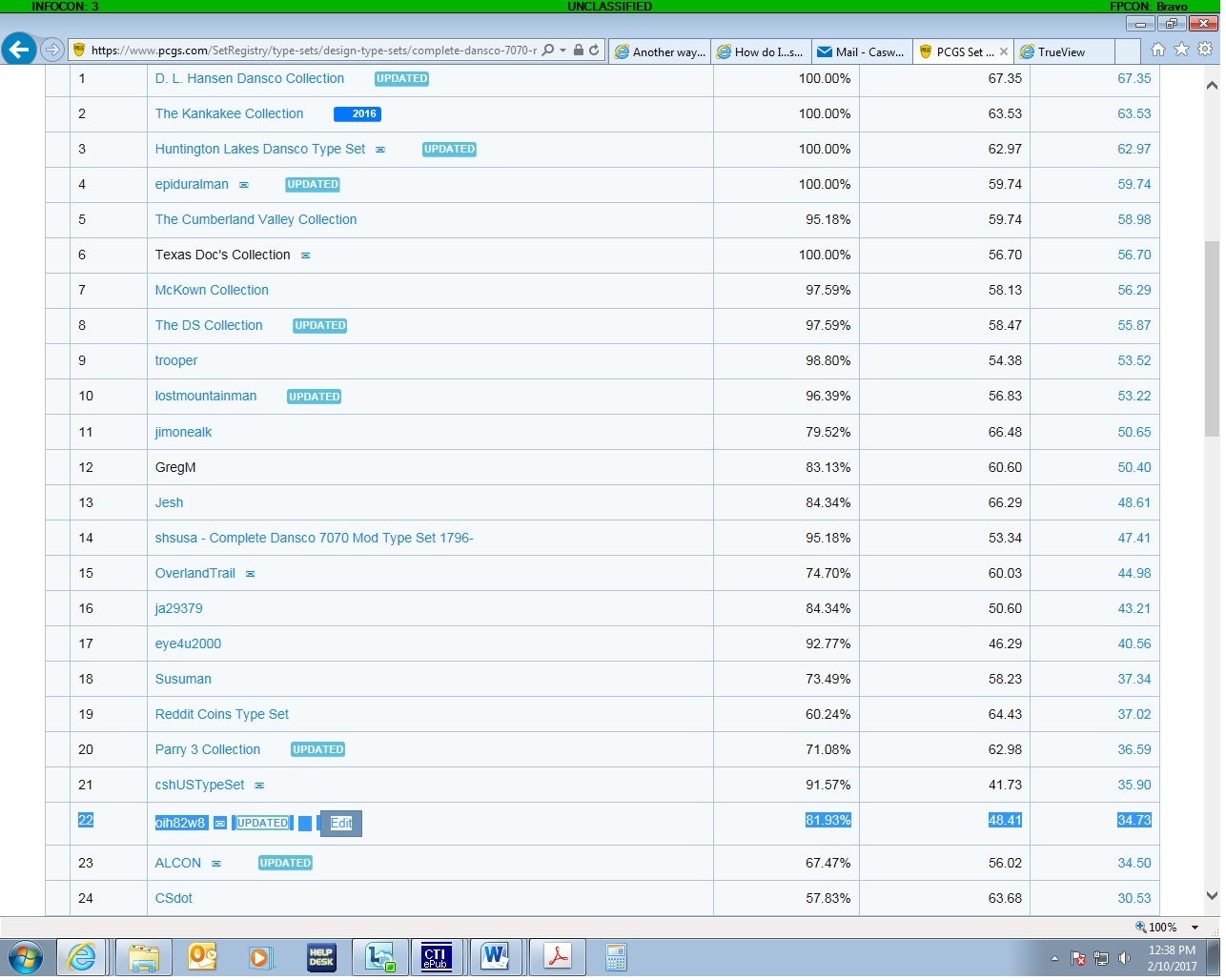This screenshot has width=1226, height=980.
Task: Open the CTI ePub taskbar icon
Action: click(x=436, y=957)
